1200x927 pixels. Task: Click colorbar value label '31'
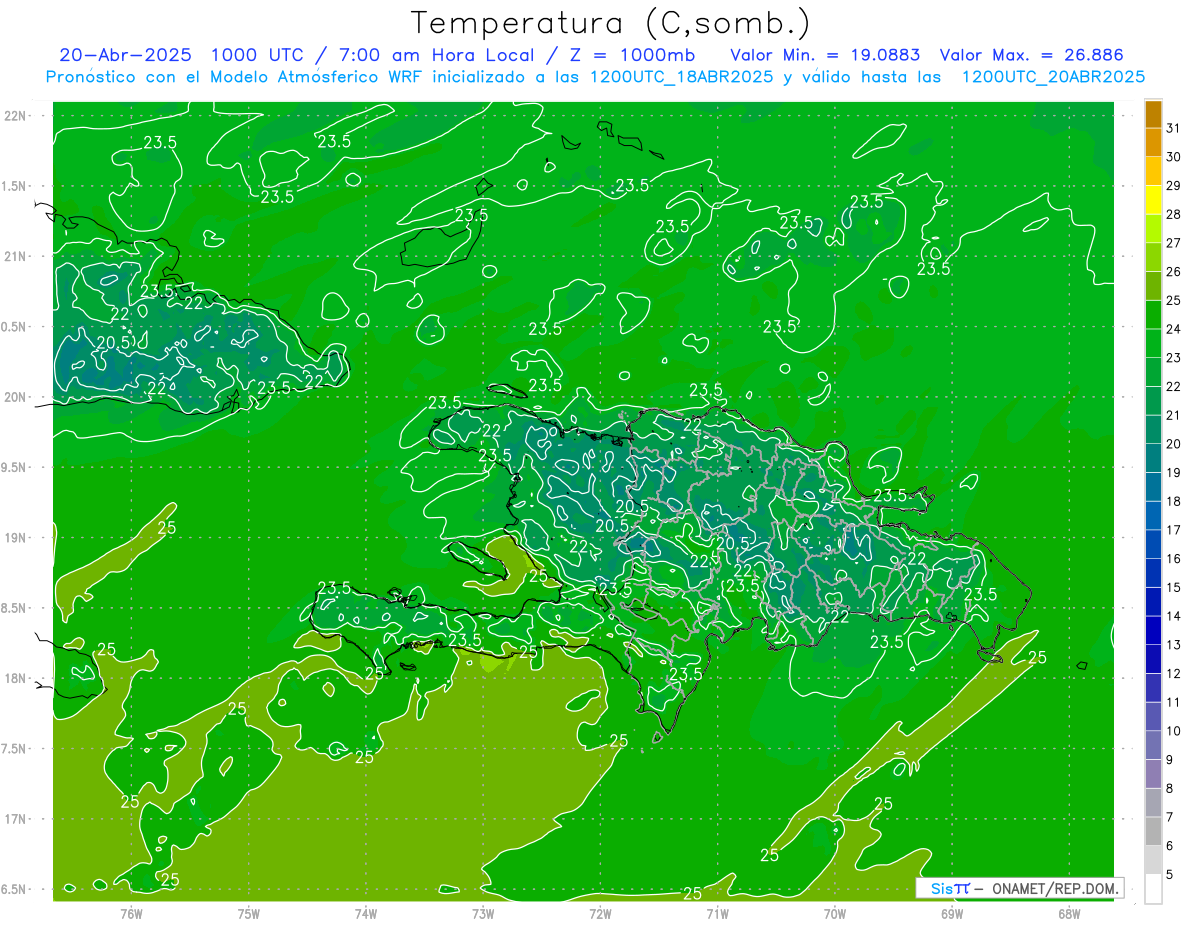point(1173,128)
